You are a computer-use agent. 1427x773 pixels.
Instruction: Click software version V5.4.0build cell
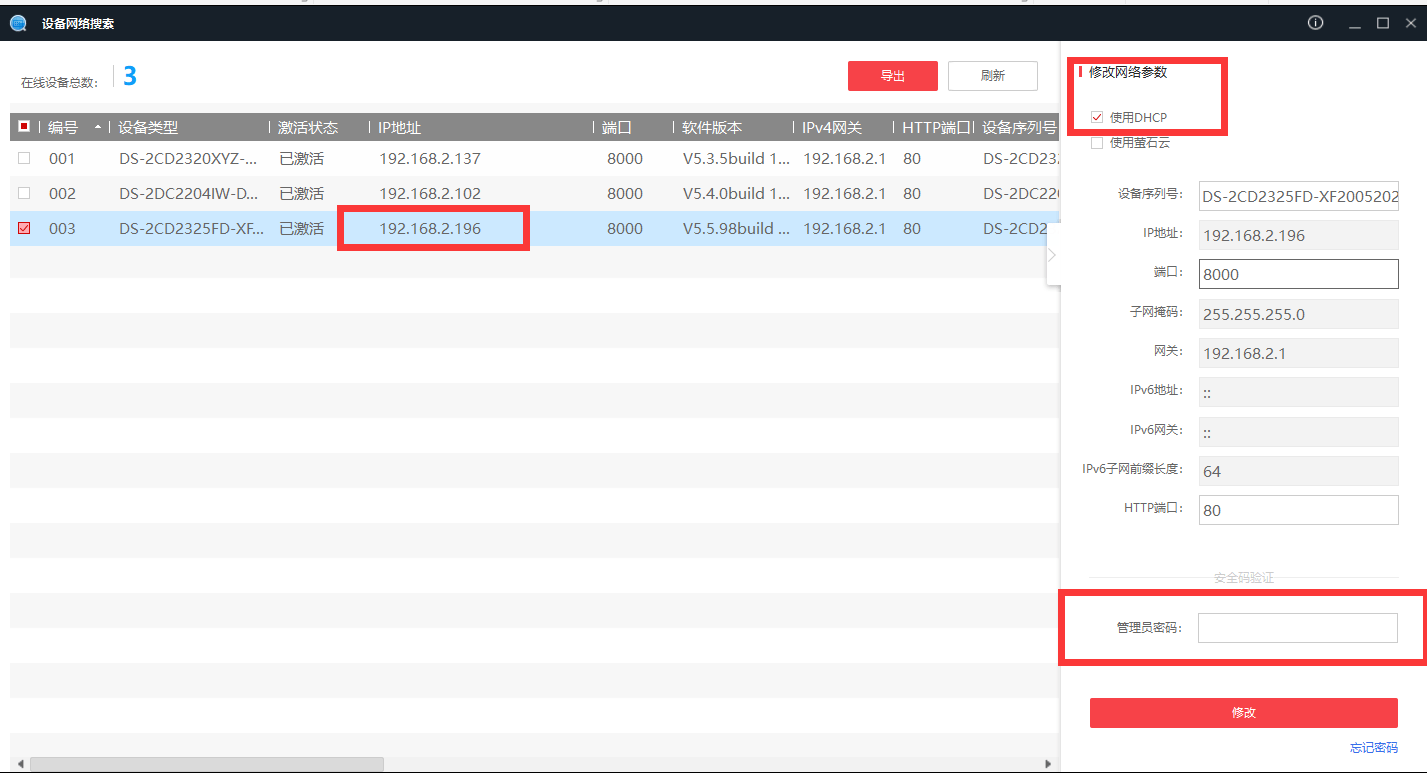pos(737,193)
